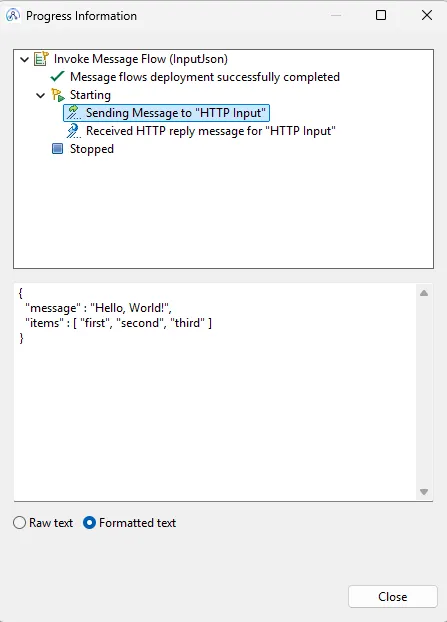Click the Invoke Message Flow clipboard icon
Screen dimensions: 447x622
tap(41, 59)
